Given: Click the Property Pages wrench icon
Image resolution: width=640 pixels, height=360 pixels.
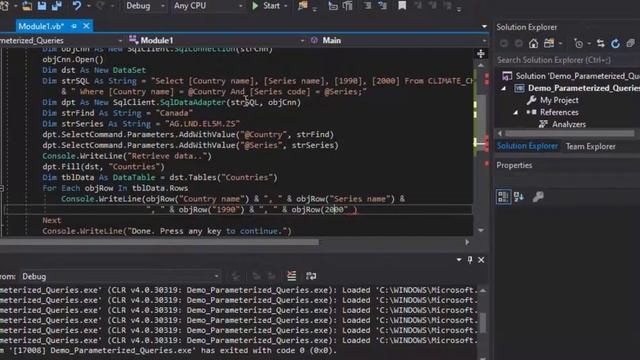Looking at the screenshot, I should 538,197.
